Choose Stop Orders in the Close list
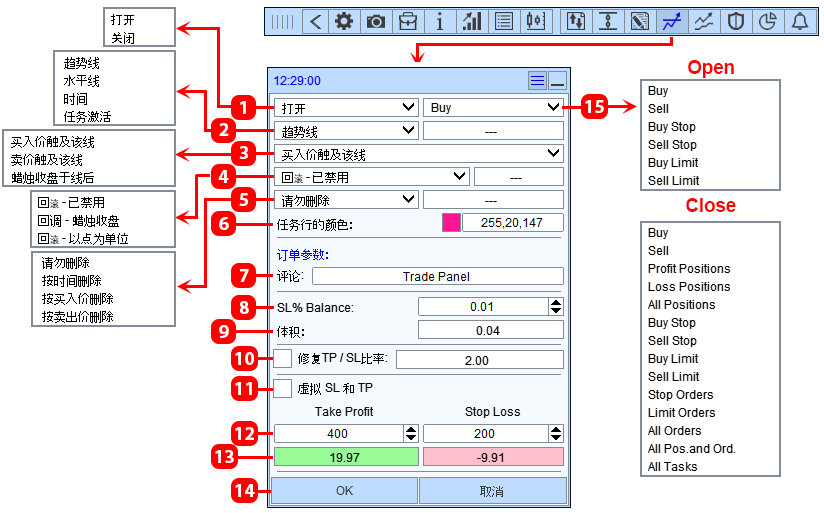 coord(681,394)
